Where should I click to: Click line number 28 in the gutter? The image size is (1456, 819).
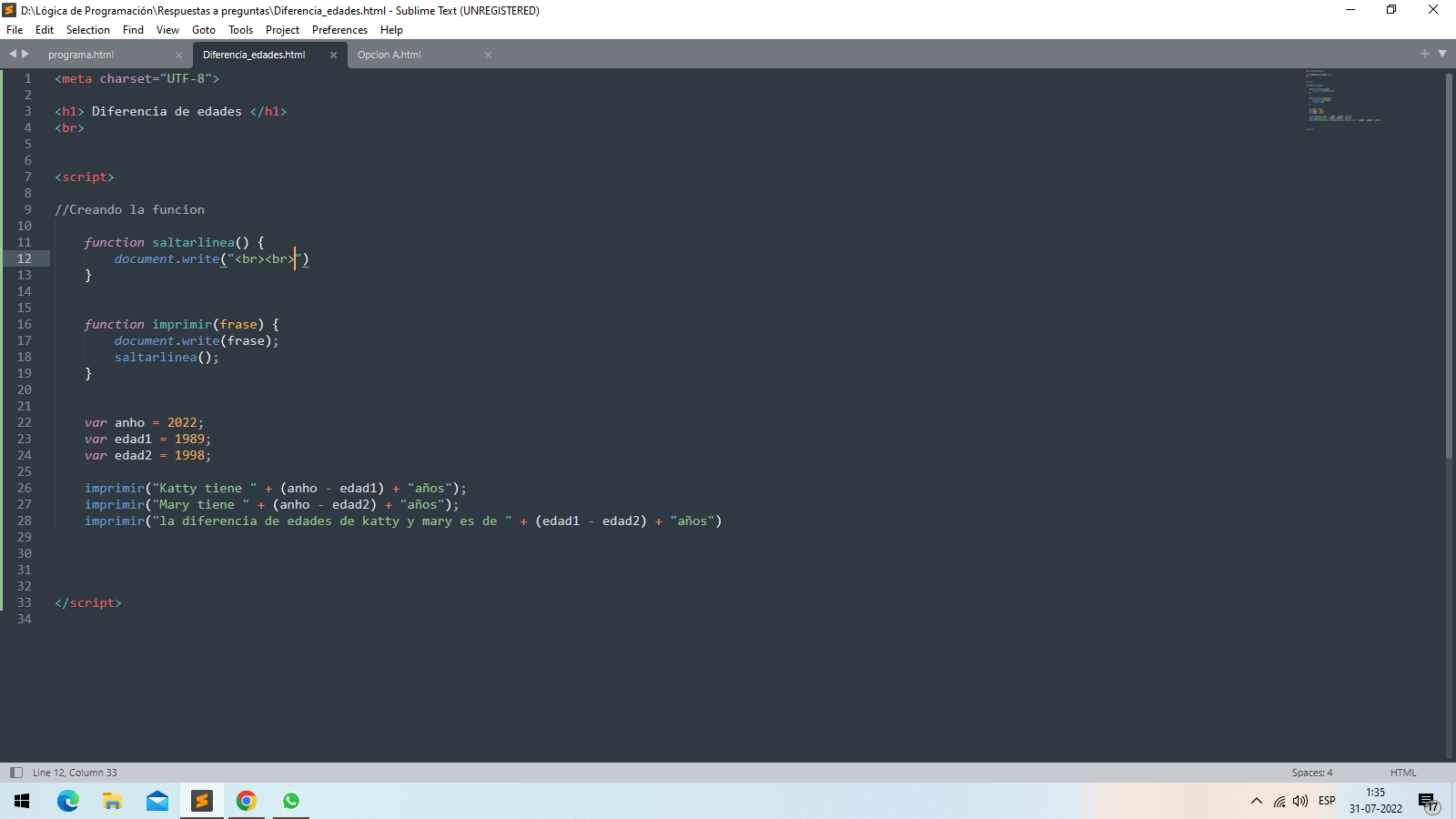24,521
